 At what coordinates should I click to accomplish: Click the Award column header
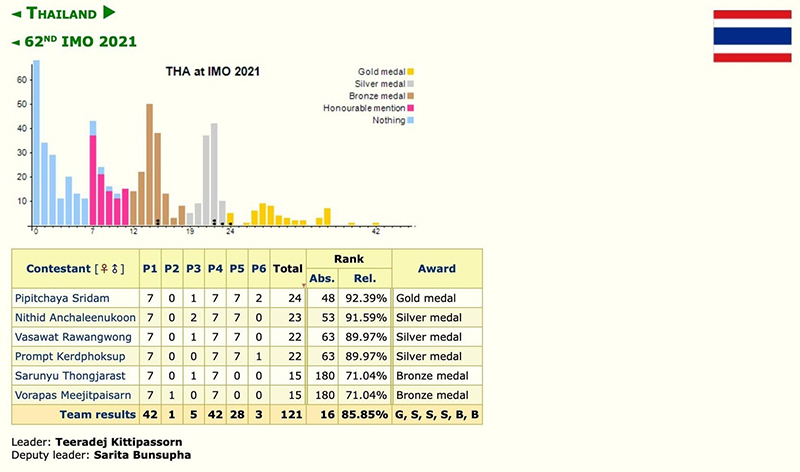[x=436, y=269]
